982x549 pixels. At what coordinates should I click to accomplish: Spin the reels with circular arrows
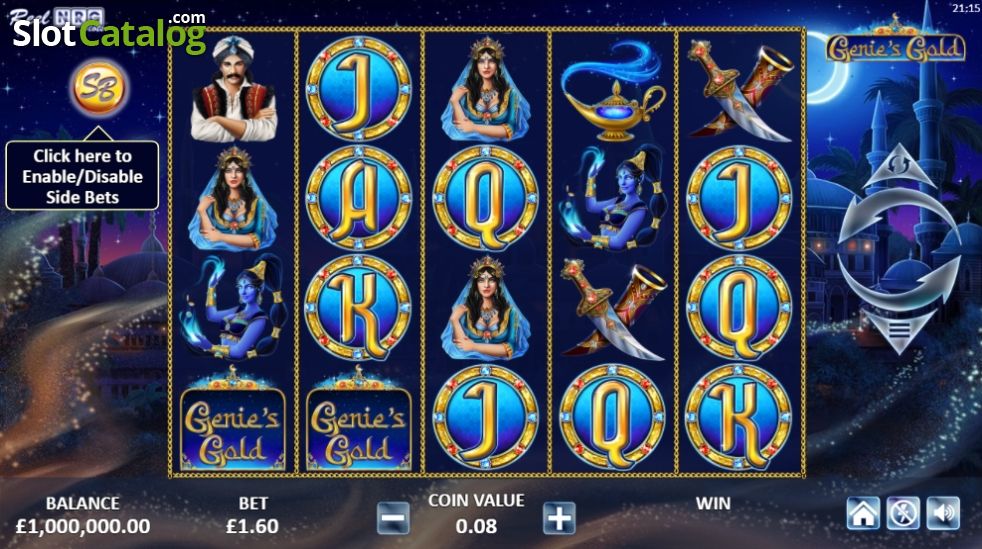pyautogui.click(x=899, y=249)
